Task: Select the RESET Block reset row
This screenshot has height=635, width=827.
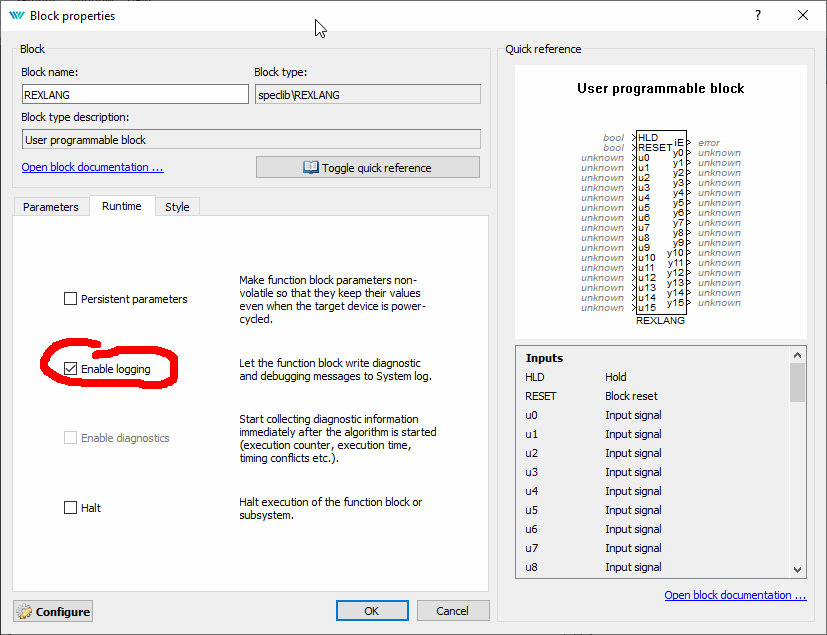Action: (652, 396)
